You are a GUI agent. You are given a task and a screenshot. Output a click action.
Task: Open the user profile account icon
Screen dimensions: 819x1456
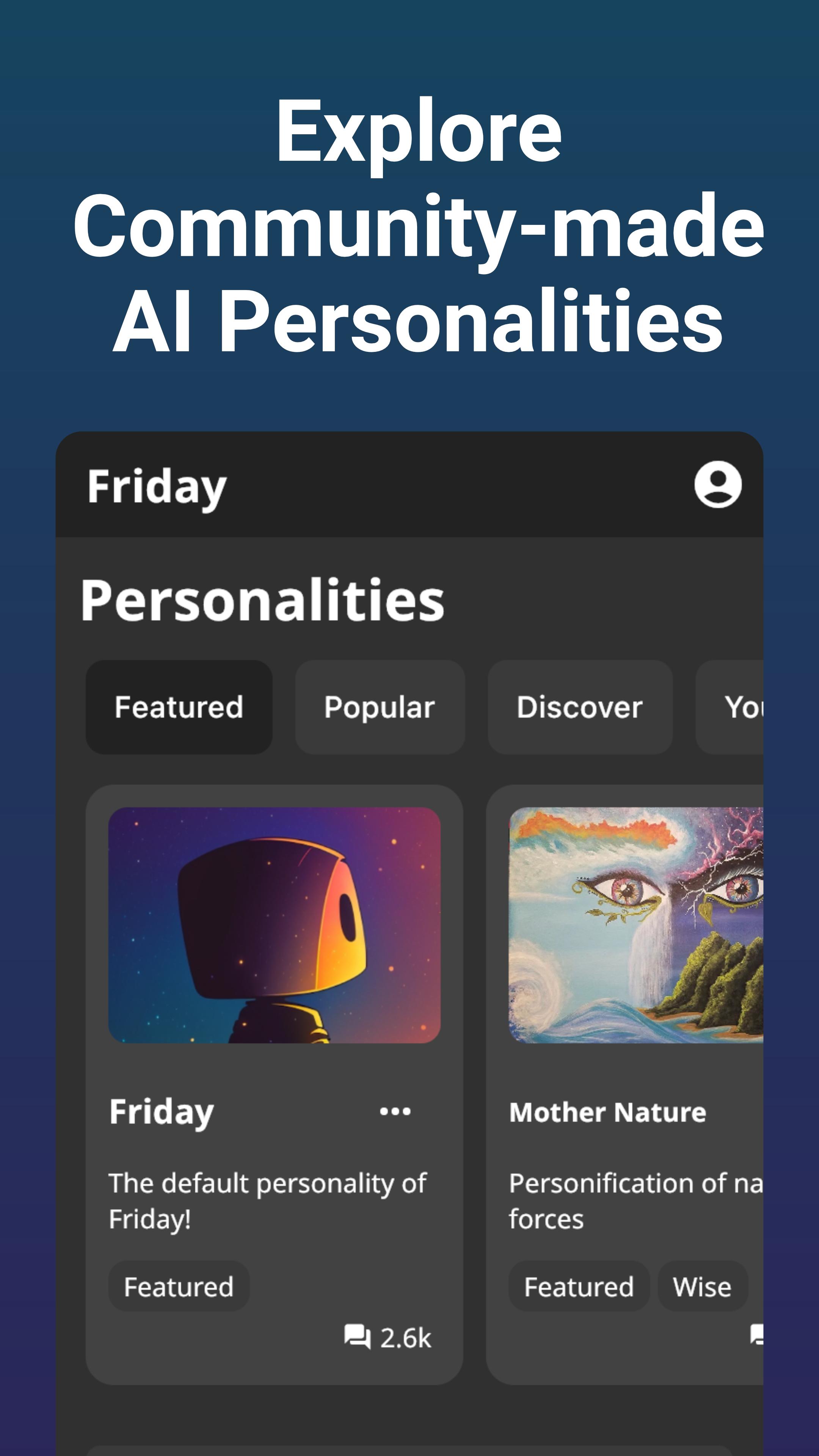(718, 485)
